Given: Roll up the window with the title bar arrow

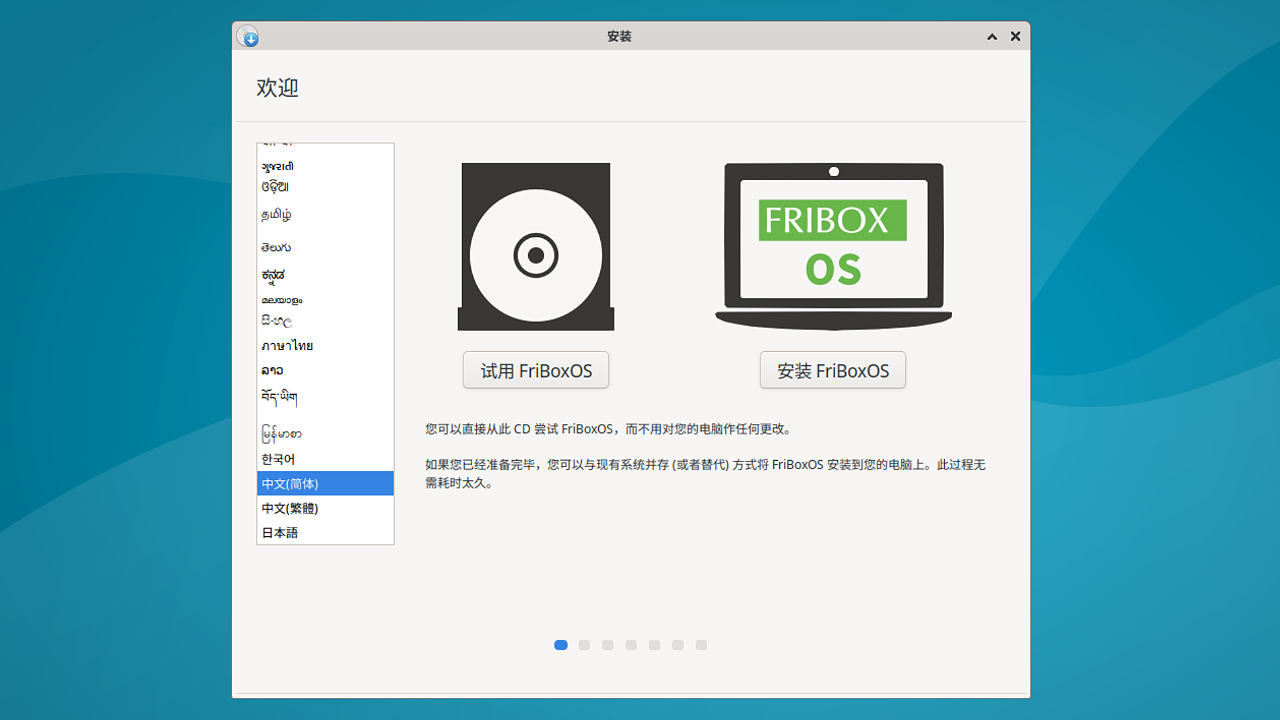Looking at the screenshot, I should point(992,36).
